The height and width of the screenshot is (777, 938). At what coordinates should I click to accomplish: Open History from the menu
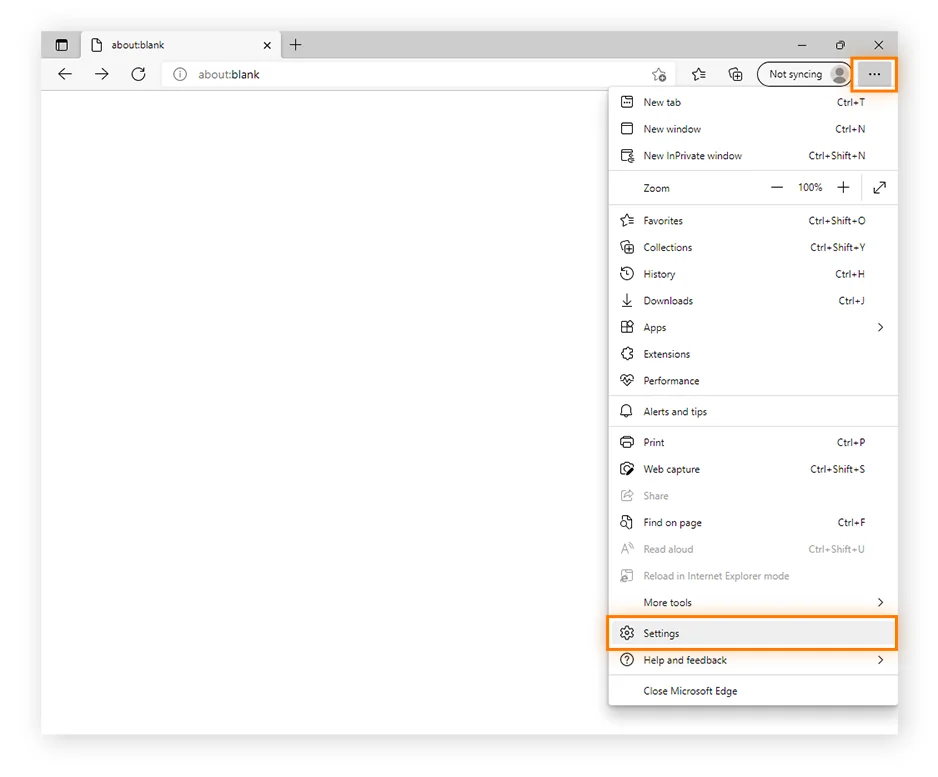(x=753, y=274)
